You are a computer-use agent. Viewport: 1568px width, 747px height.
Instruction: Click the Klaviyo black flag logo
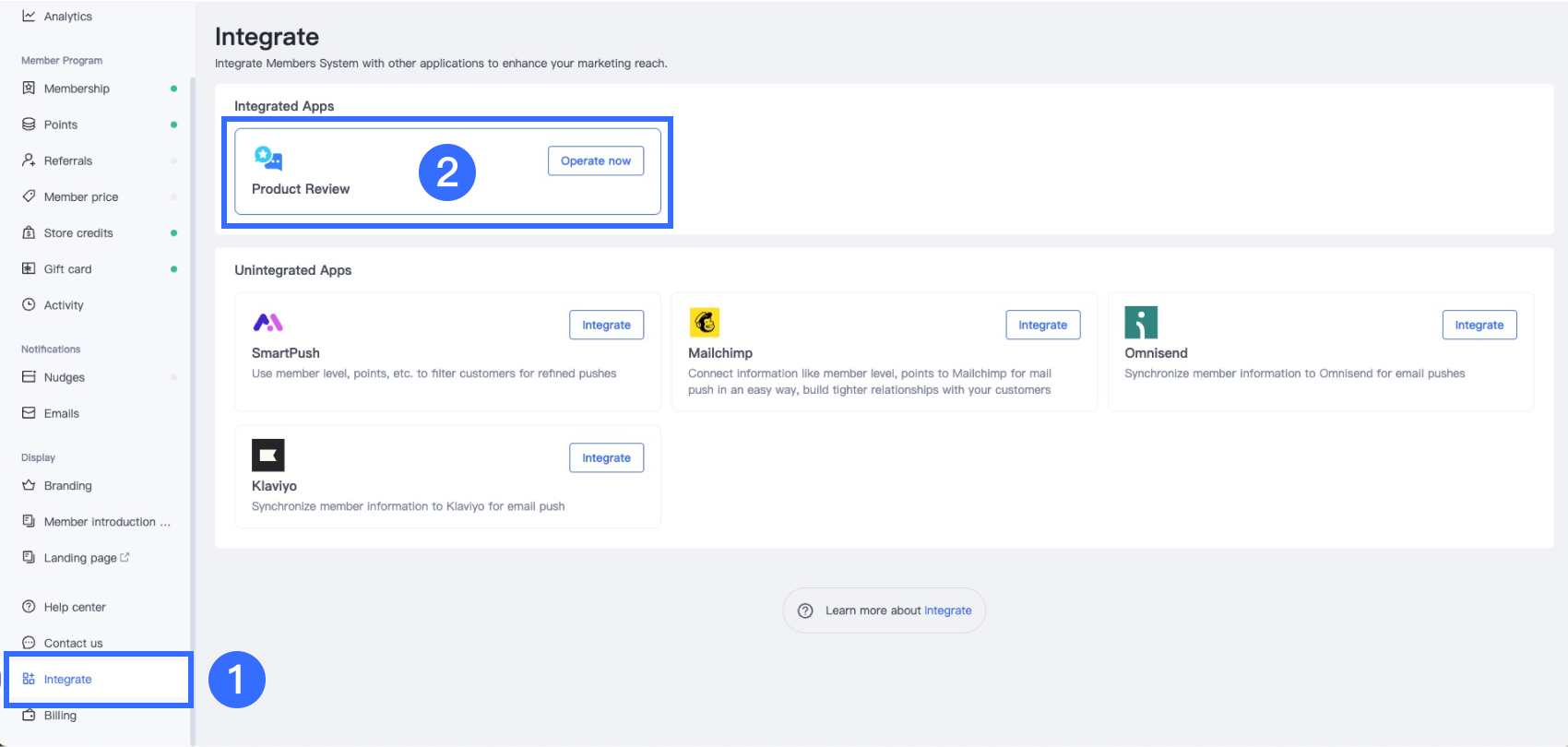(268, 456)
